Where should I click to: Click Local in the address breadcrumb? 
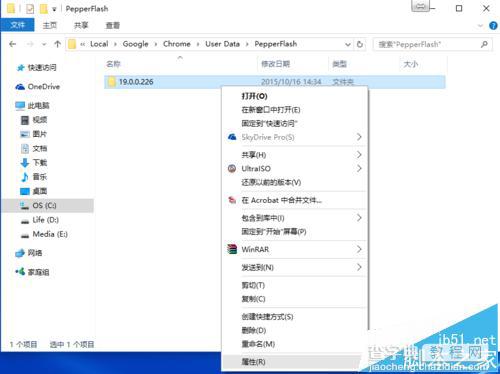pos(99,44)
